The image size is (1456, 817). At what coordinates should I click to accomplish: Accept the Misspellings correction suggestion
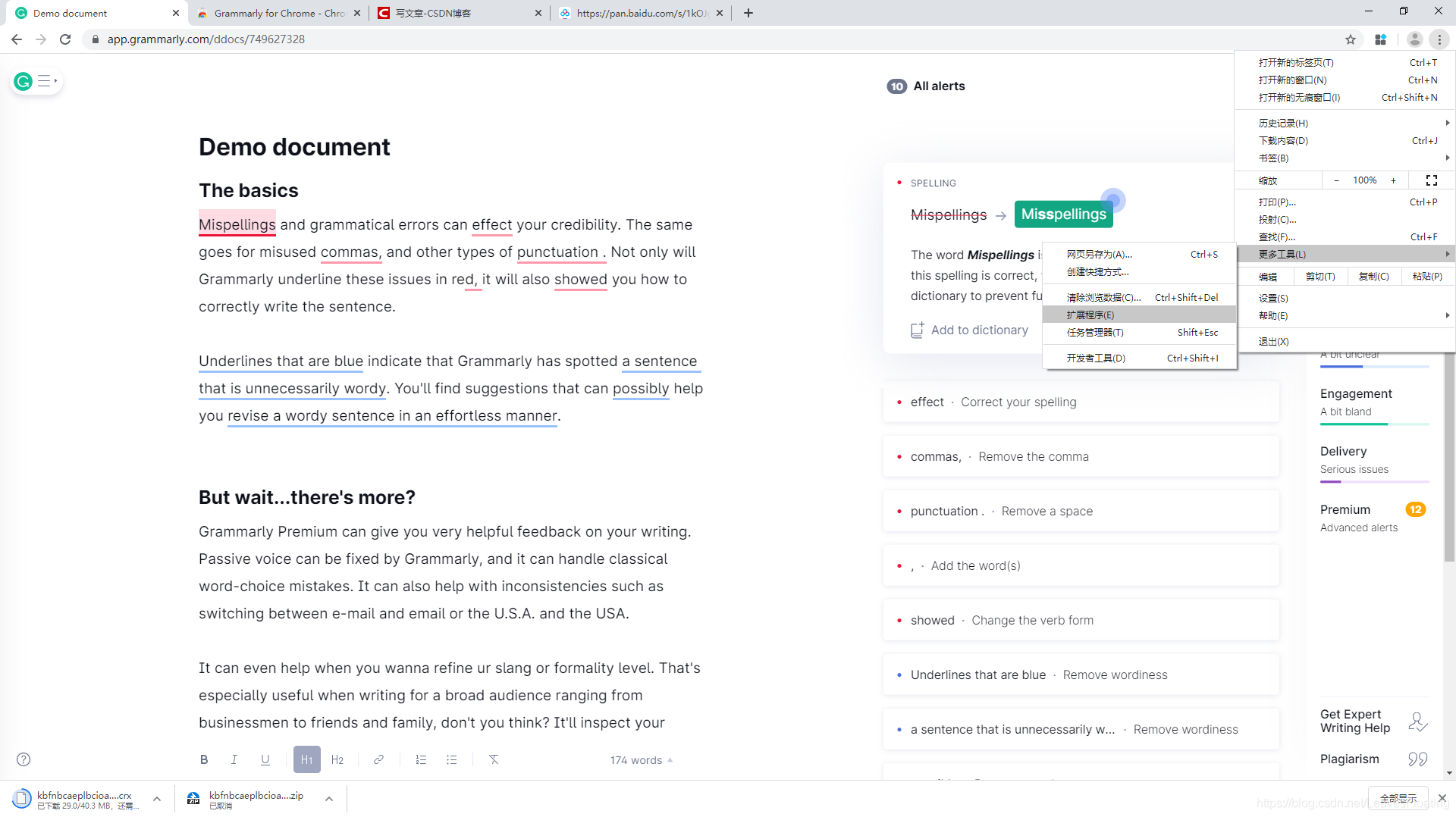tap(1063, 214)
